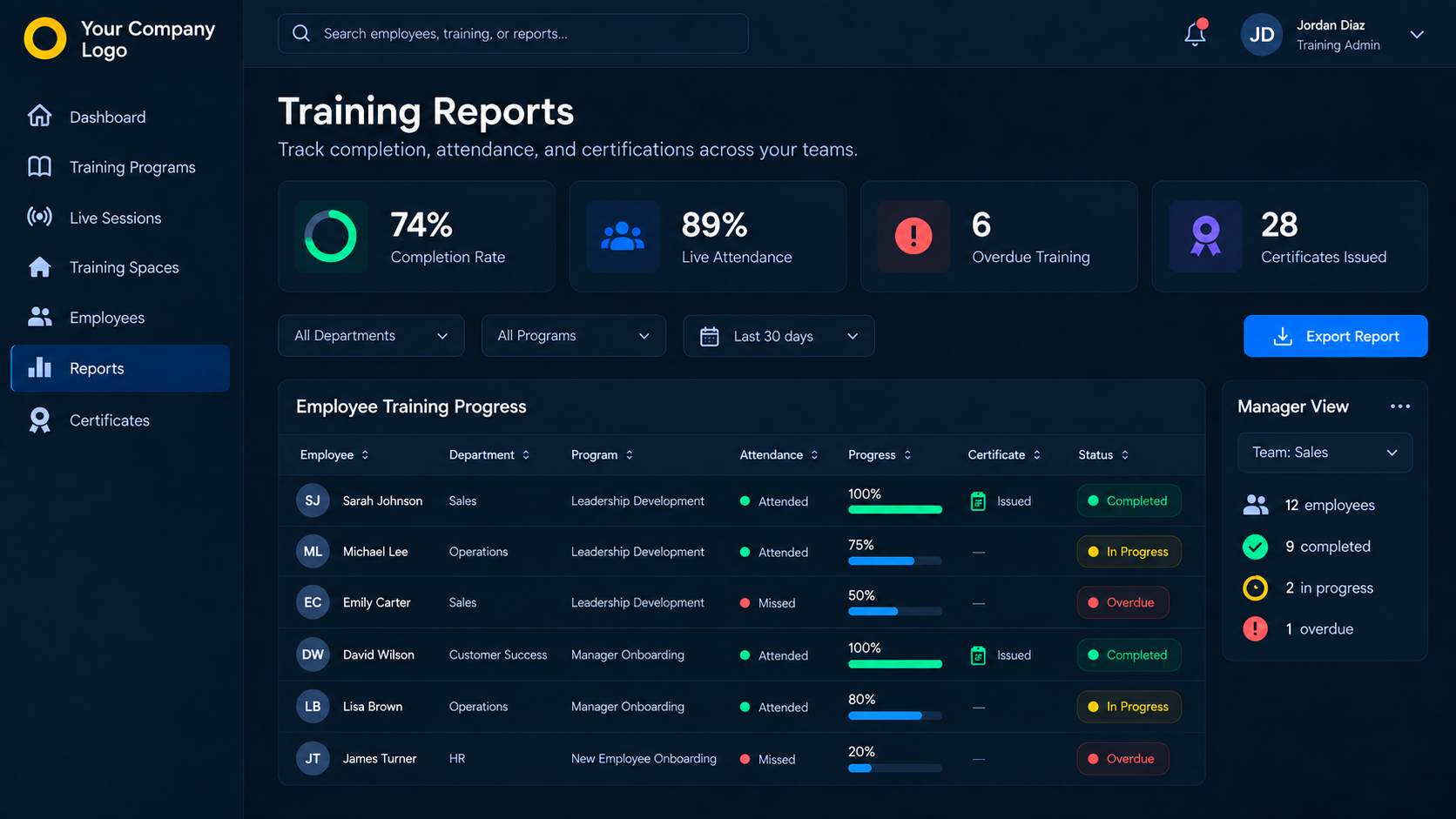This screenshot has height=819, width=1456.
Task: Click Emily Carter's Overdue status badge
Action: 1122,602
